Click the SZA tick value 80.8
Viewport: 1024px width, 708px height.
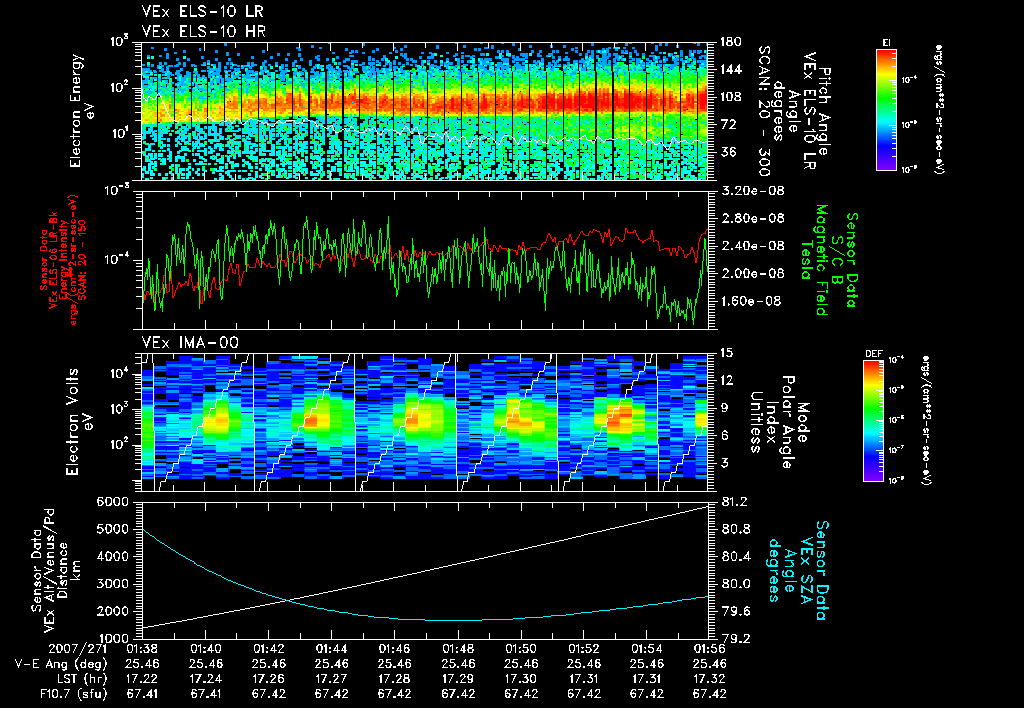[736, 529]
